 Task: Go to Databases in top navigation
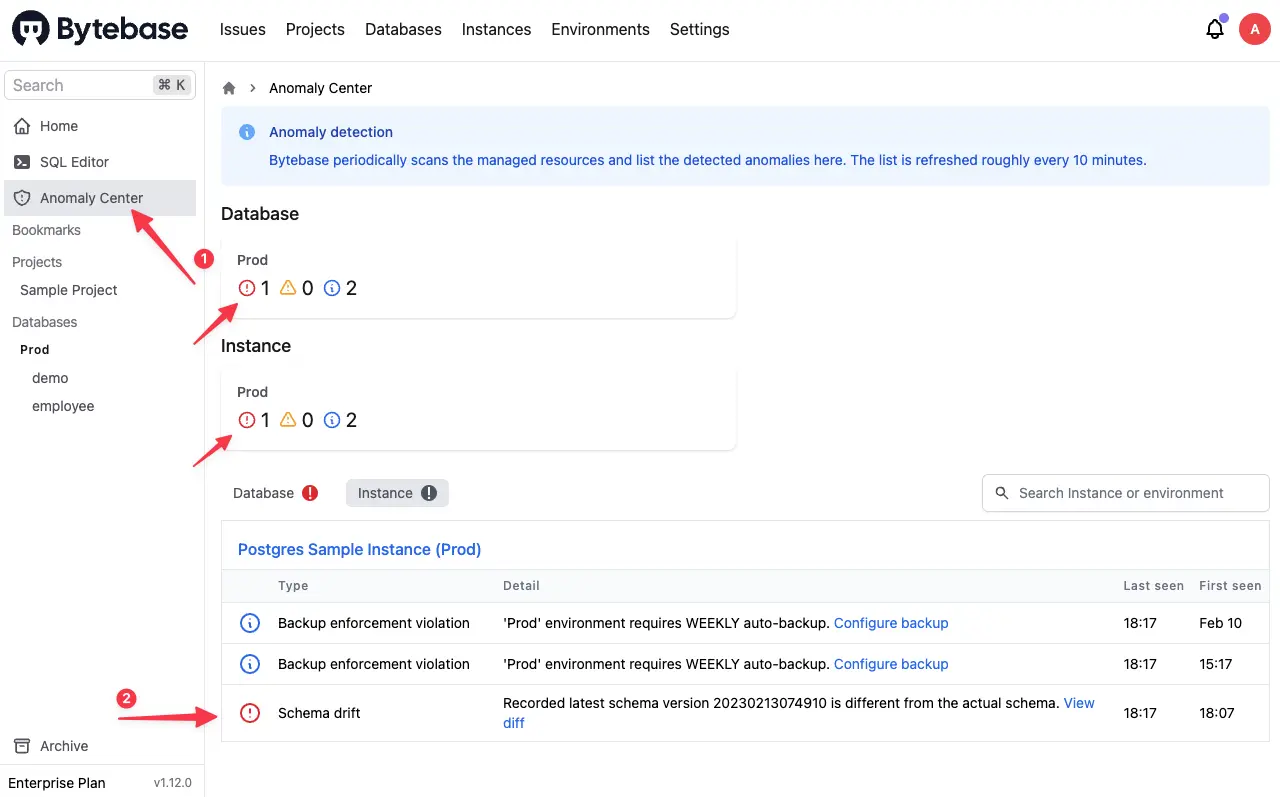tap(403, 29)
